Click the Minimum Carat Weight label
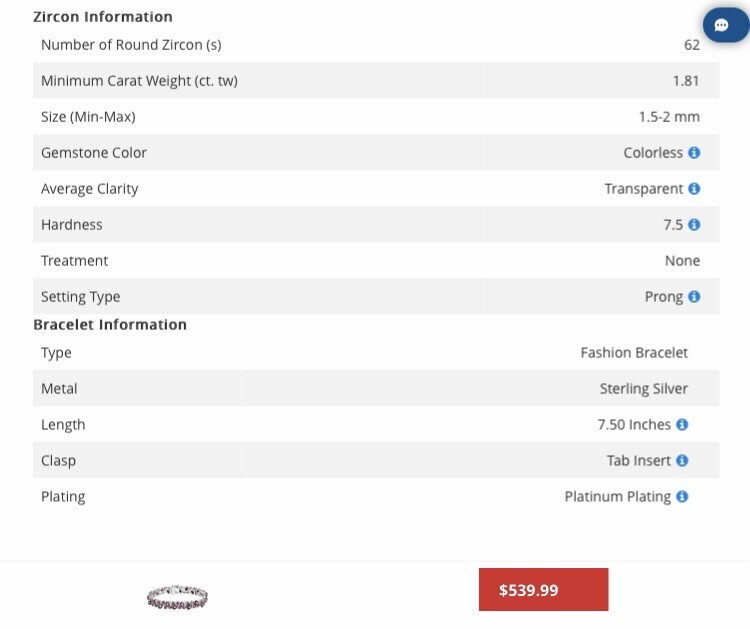Image resolution: width=750 pixels, height=629 pixels. tap(139, 81)
